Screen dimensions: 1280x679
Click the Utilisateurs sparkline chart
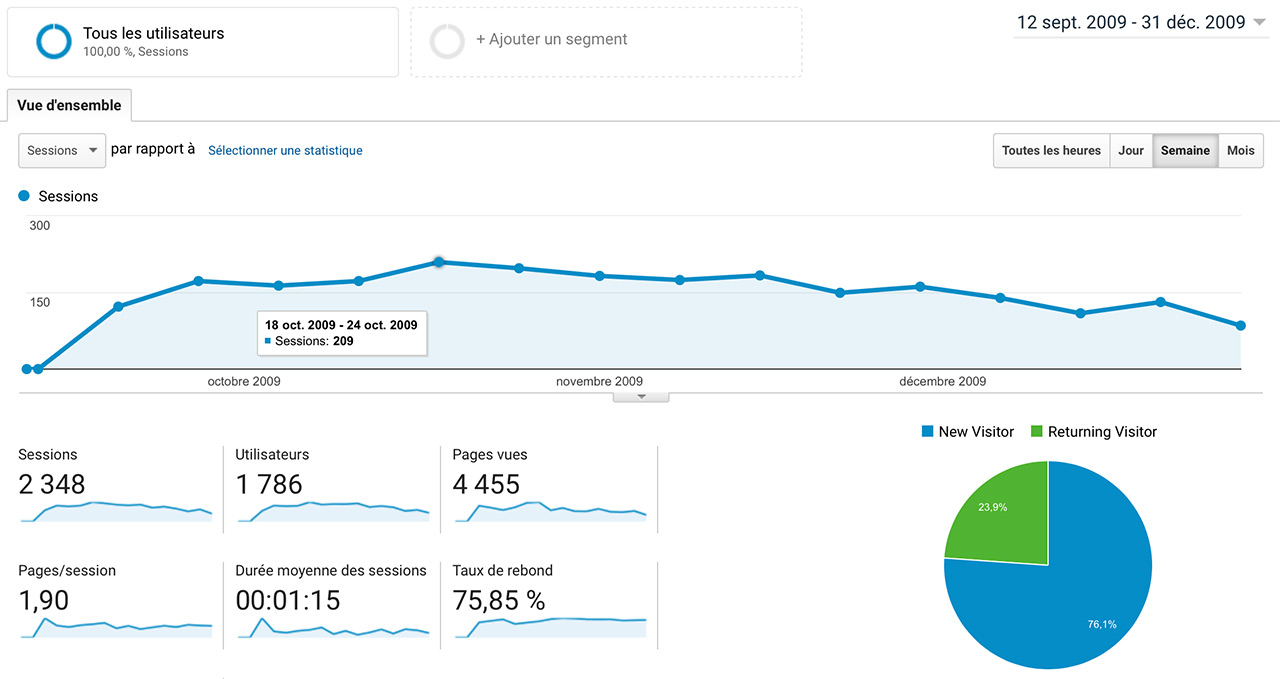coord(332,512)
